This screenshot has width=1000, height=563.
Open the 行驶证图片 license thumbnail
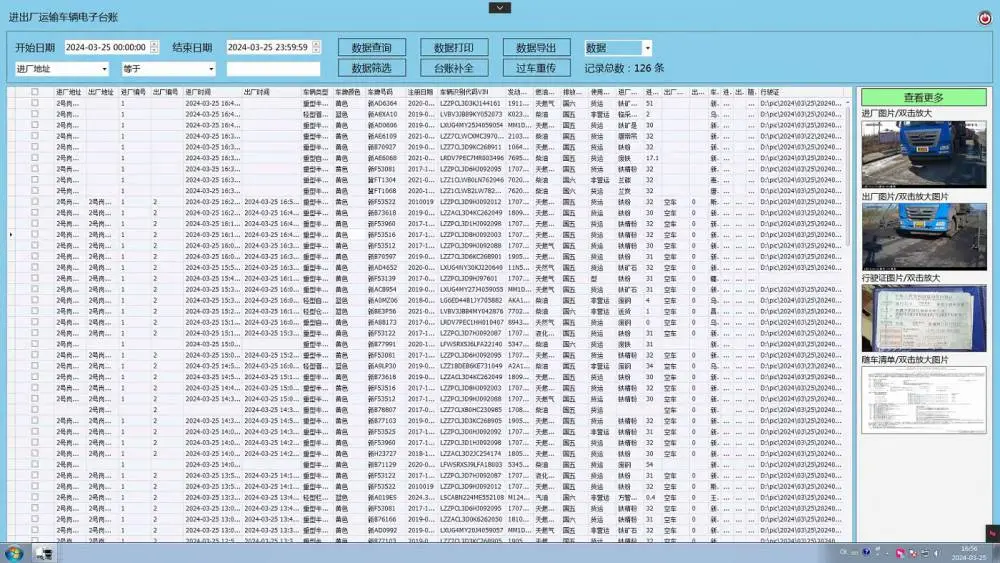(923, 318)
